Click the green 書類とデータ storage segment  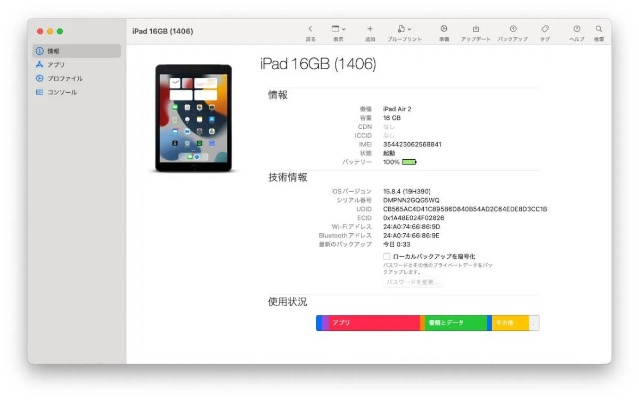pos(456,323)
